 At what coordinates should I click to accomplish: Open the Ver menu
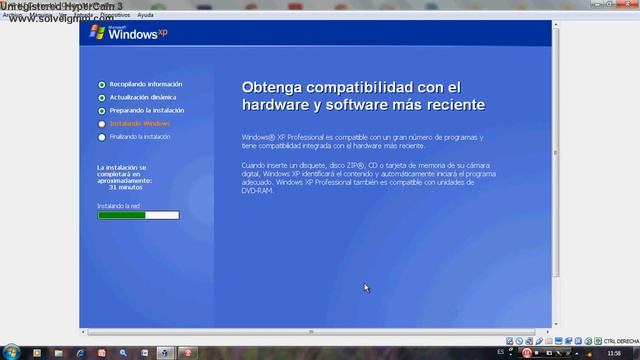pos(62,15)
